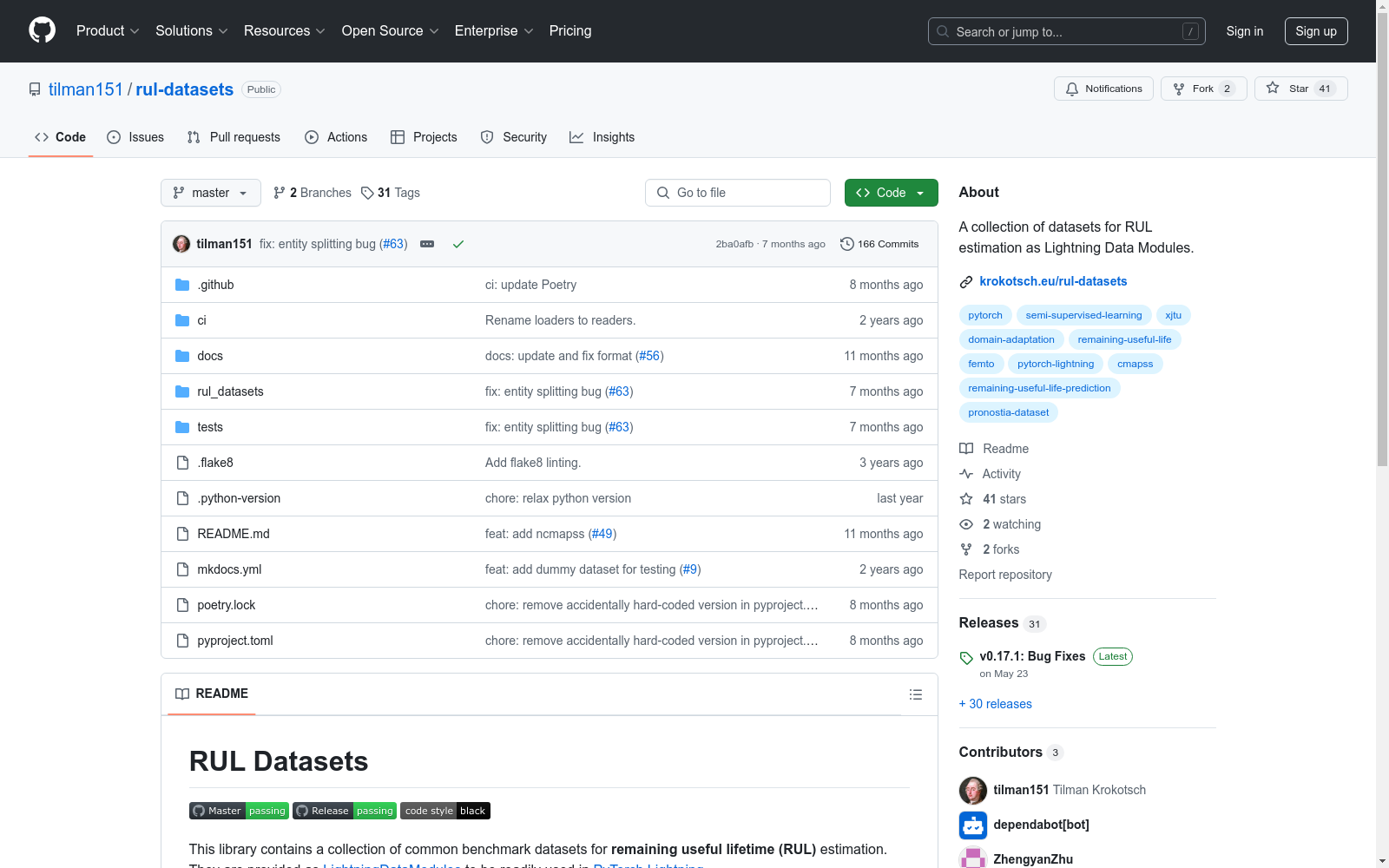
Task: Click Report repository link
Action: (1005, 575)
